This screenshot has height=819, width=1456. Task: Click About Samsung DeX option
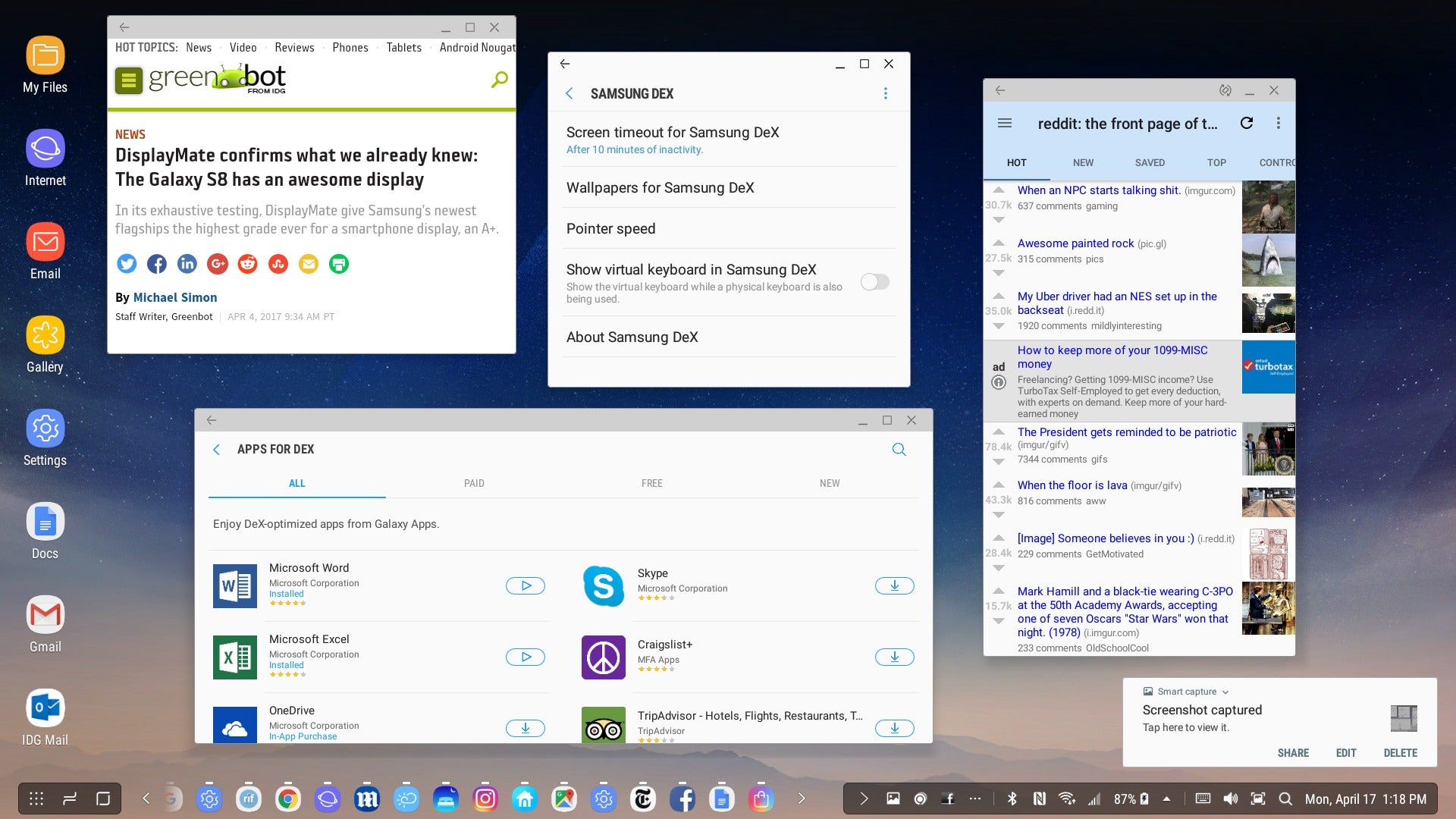click(632, 336)
